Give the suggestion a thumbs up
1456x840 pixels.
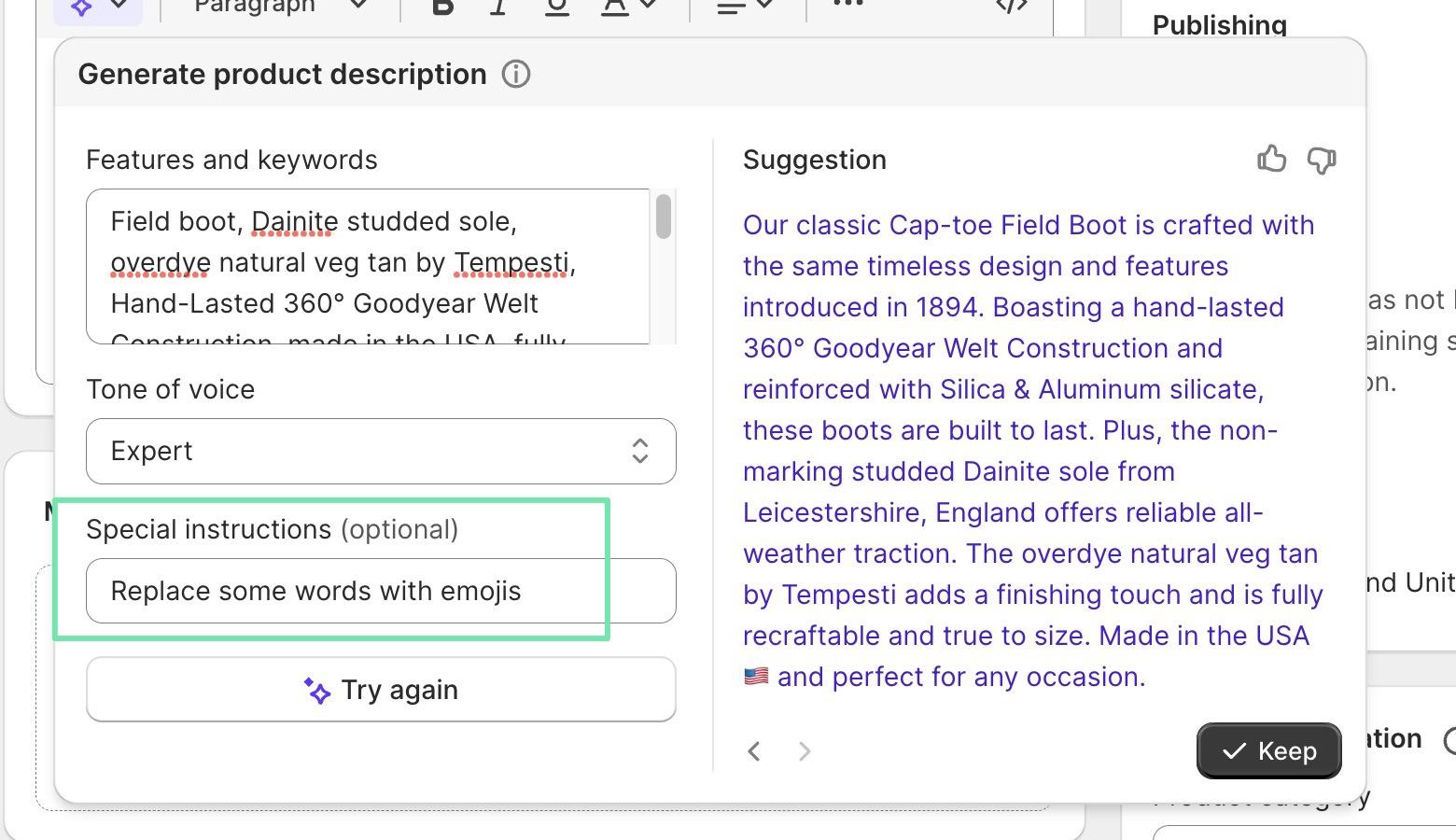[x=1271, y=160]
